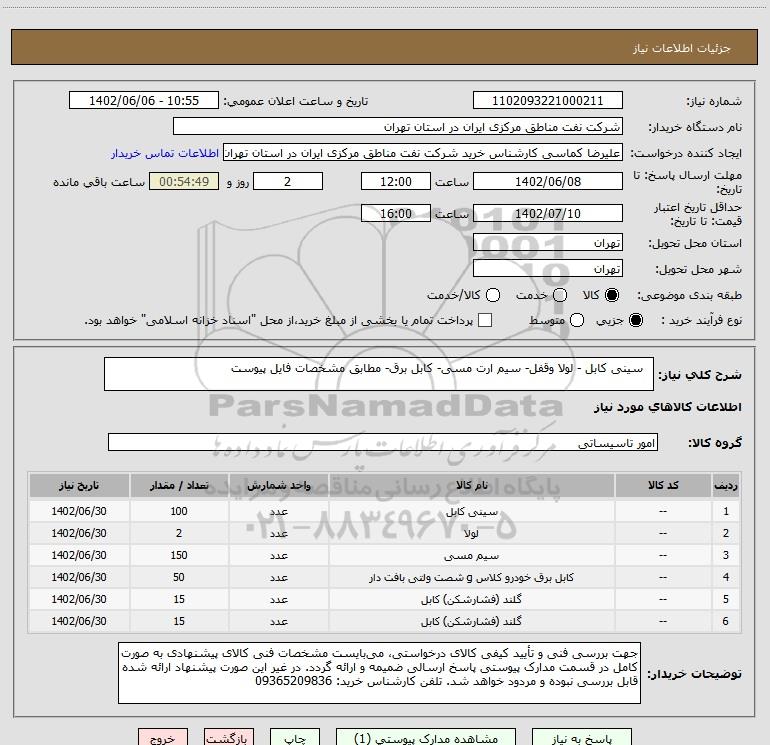Click the پاسخ به نیاز button
The image size is (770, 745).
[x=581, y=738]
